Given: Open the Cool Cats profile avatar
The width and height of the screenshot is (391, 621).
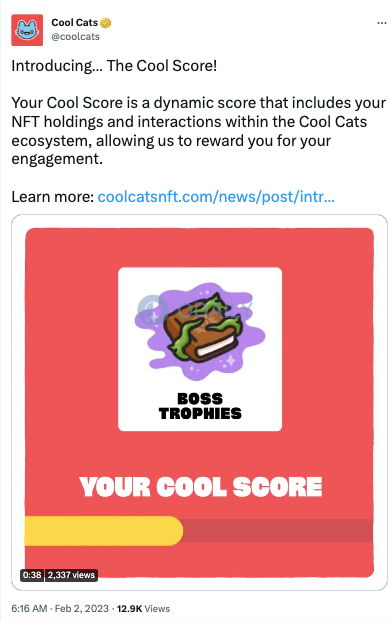Looking at the screenshot, I should point(27,30).
